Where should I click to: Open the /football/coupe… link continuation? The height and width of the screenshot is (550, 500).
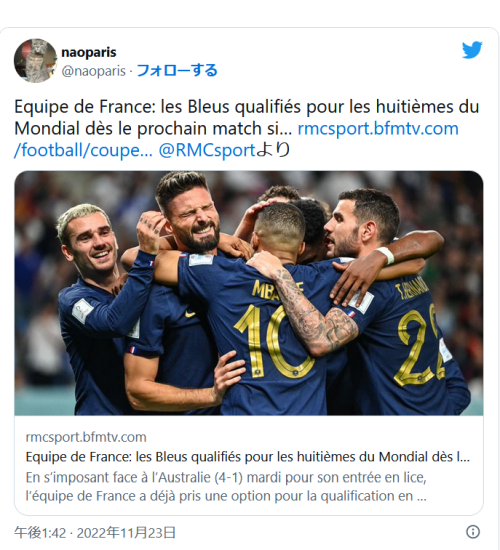coord(84,150)
